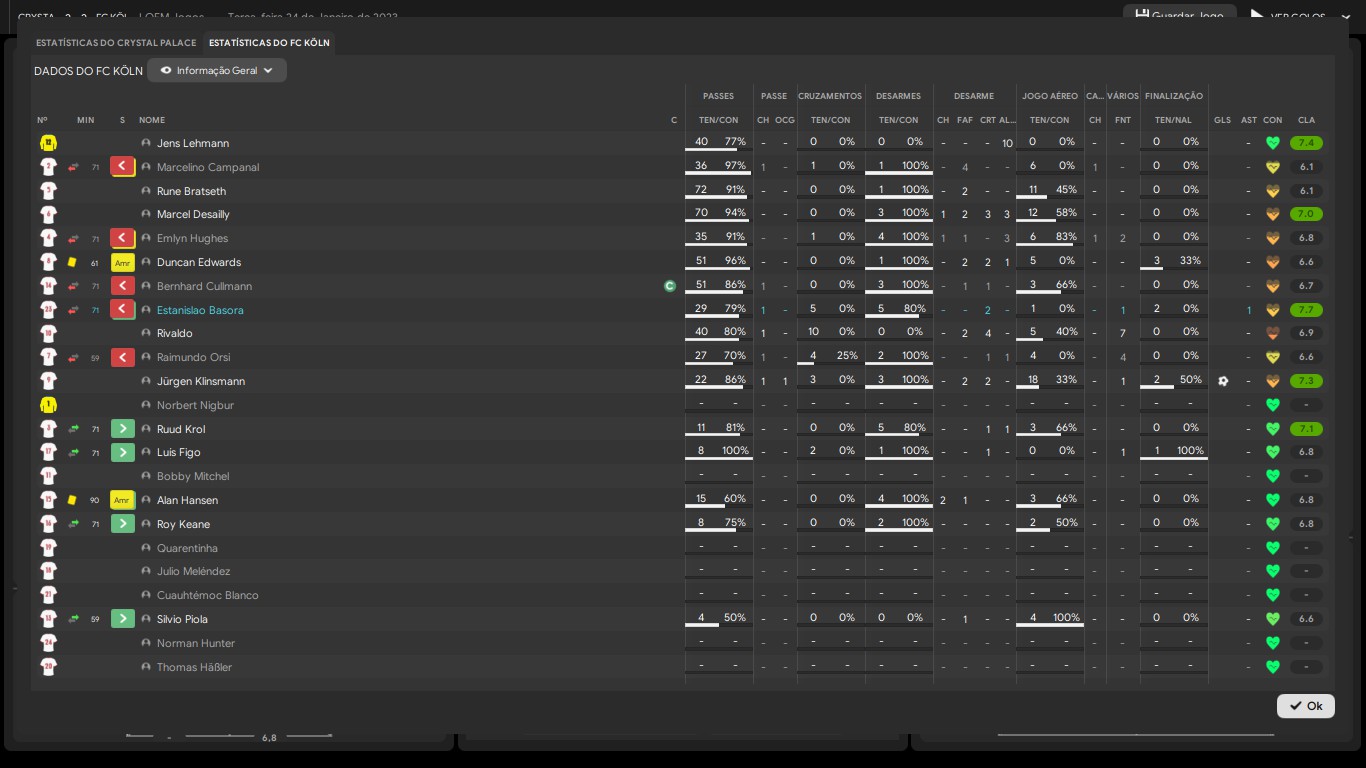Viewport: 1366px width, 768px height.
Task: Click the profile icon next to Rune Bratseth
Action: (146, 191)
